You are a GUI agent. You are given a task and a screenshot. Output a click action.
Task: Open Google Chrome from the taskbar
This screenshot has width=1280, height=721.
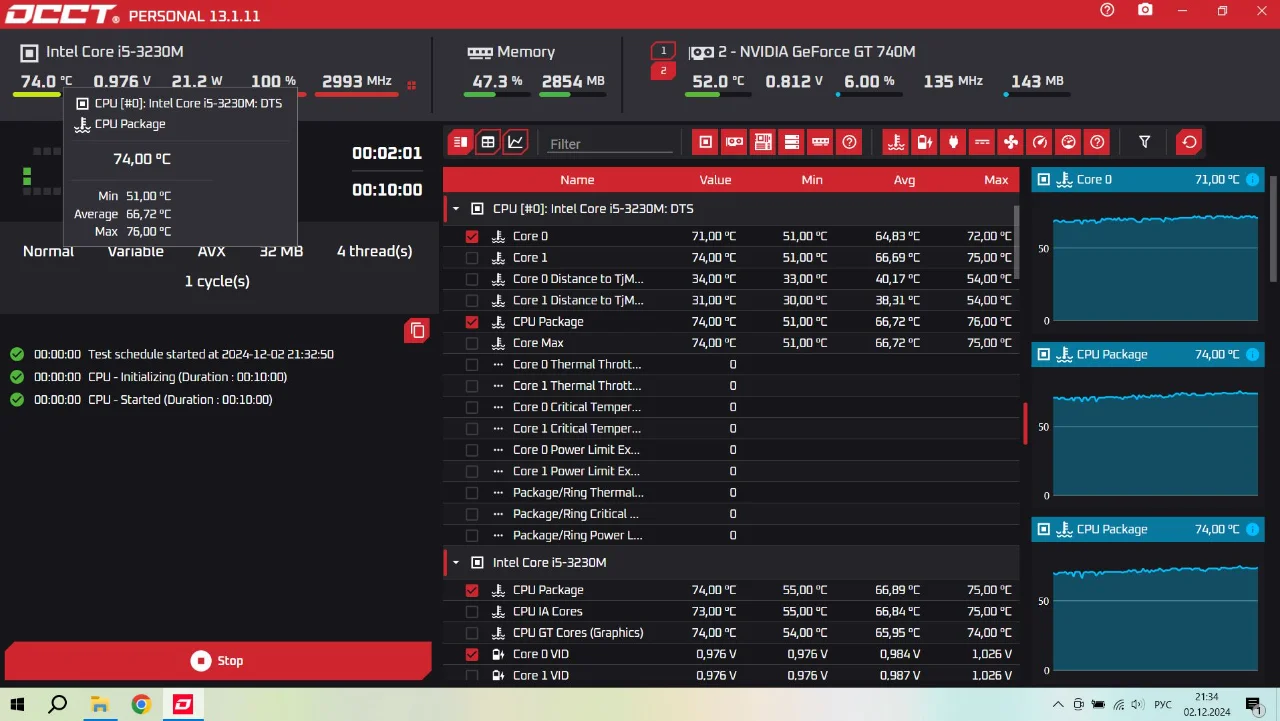(x=141, y=705)
